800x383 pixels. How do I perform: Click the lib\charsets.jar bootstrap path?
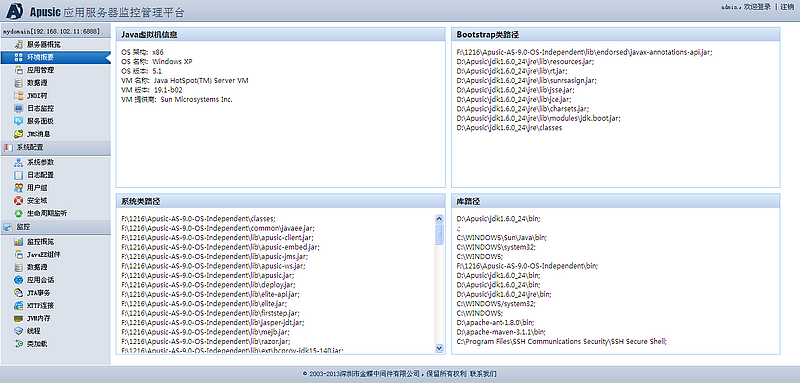coord(523,109)
